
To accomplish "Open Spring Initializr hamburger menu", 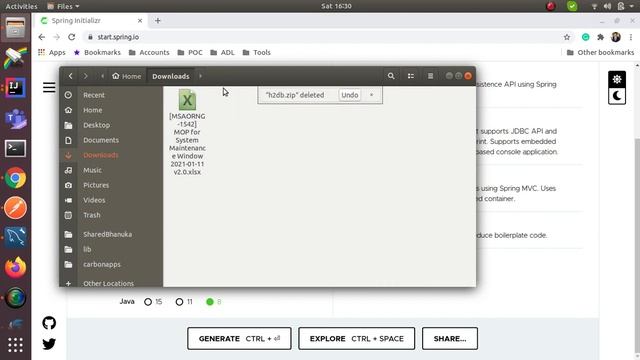I will 49,87.
